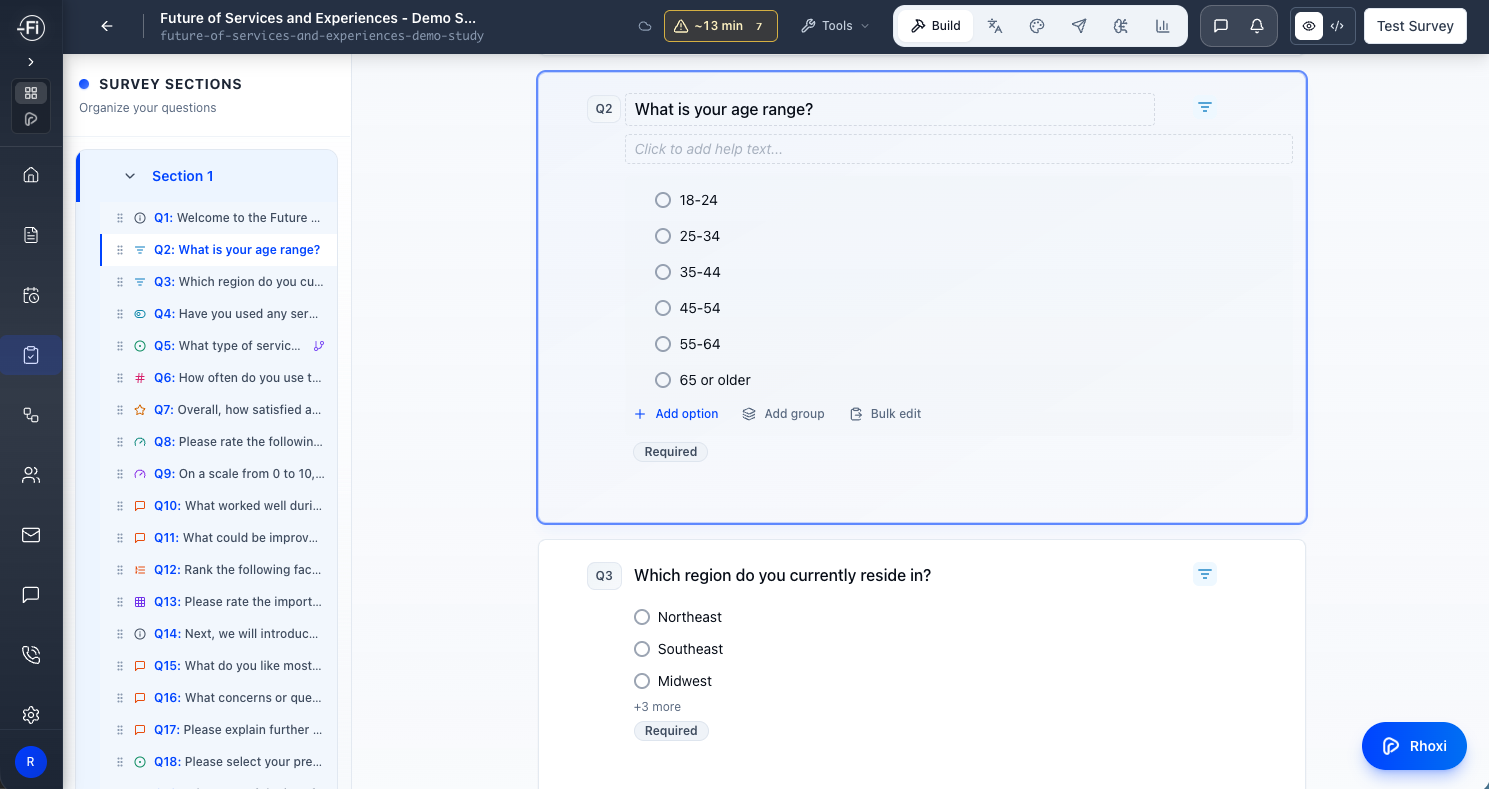The width and height of the screenshot is (1489, 789).
Task: Select the 65 or older radio option
Action: pos(662,380)
